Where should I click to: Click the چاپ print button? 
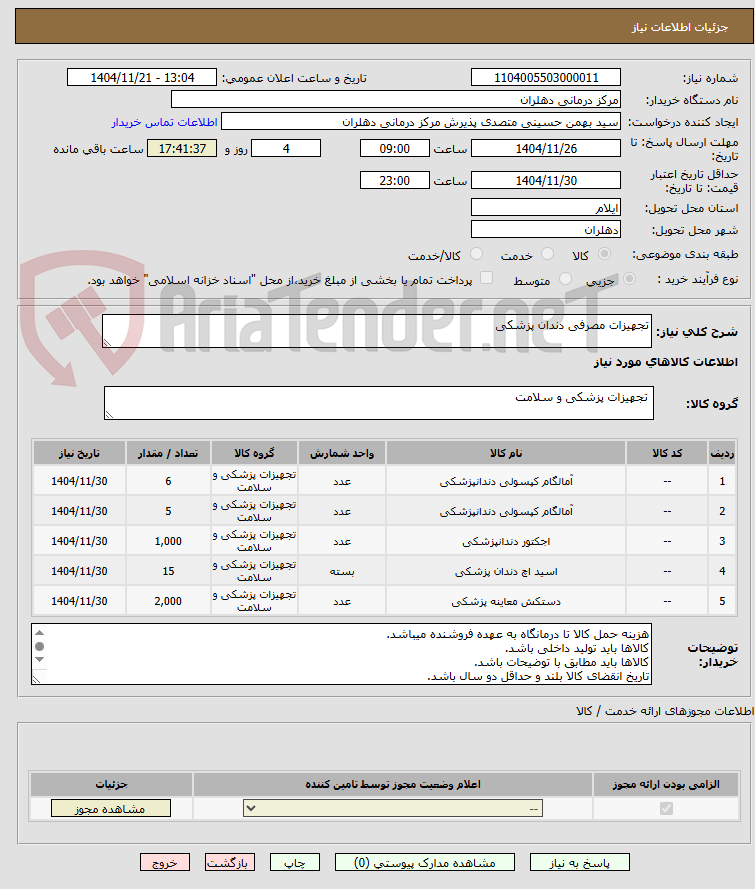[295, 863]
